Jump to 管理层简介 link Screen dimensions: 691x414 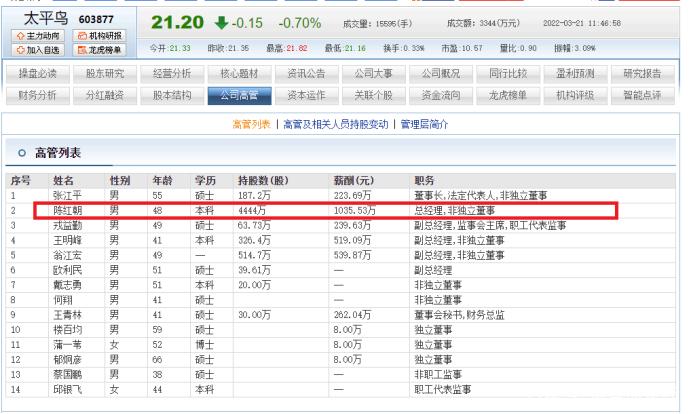coord(424,125)
